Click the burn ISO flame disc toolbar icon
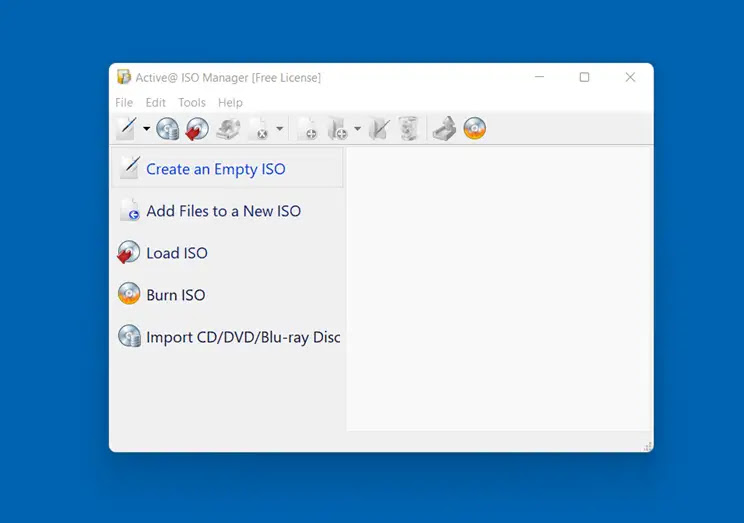 tap(474, 129)
